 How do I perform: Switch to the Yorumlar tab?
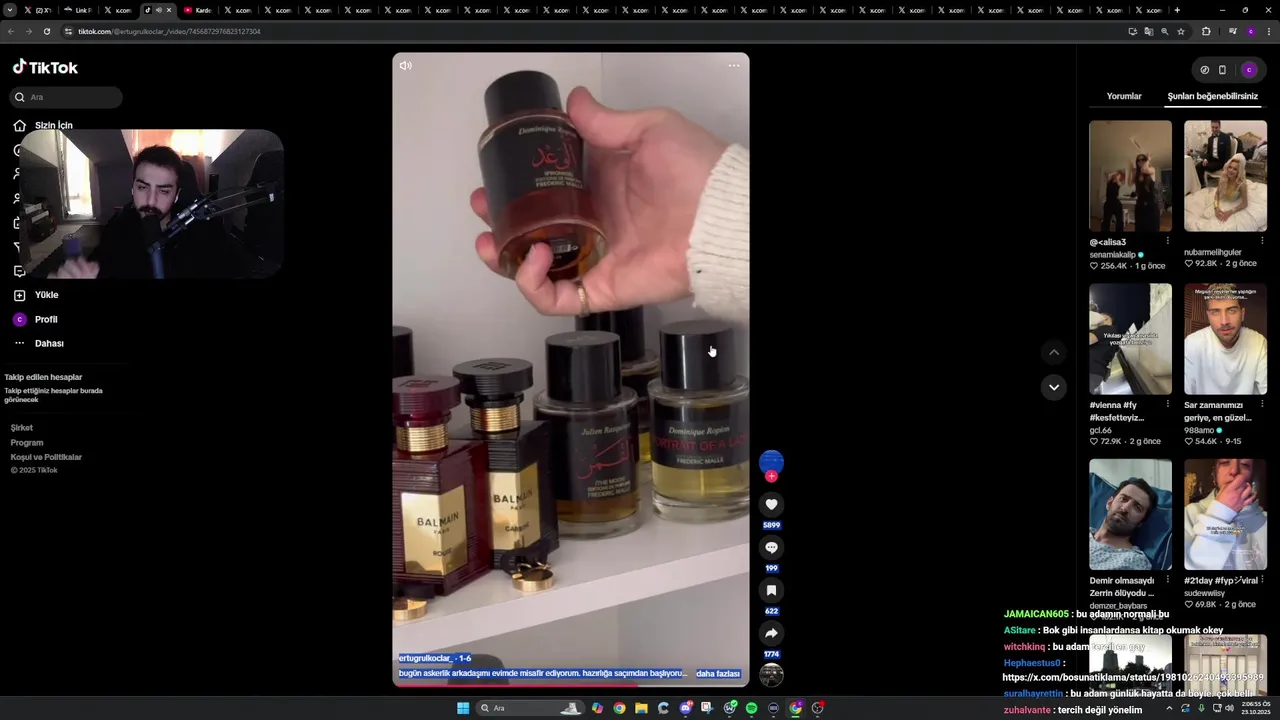(x=1124, y=96)
